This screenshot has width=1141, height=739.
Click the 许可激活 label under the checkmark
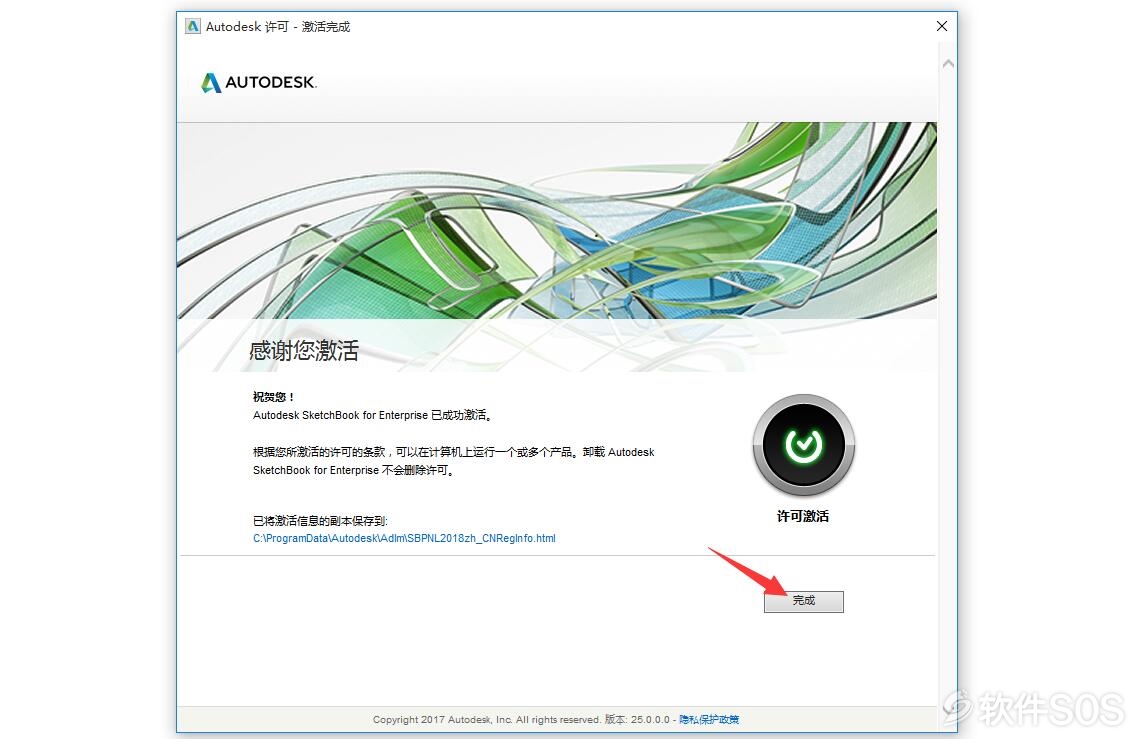[803, 516]
